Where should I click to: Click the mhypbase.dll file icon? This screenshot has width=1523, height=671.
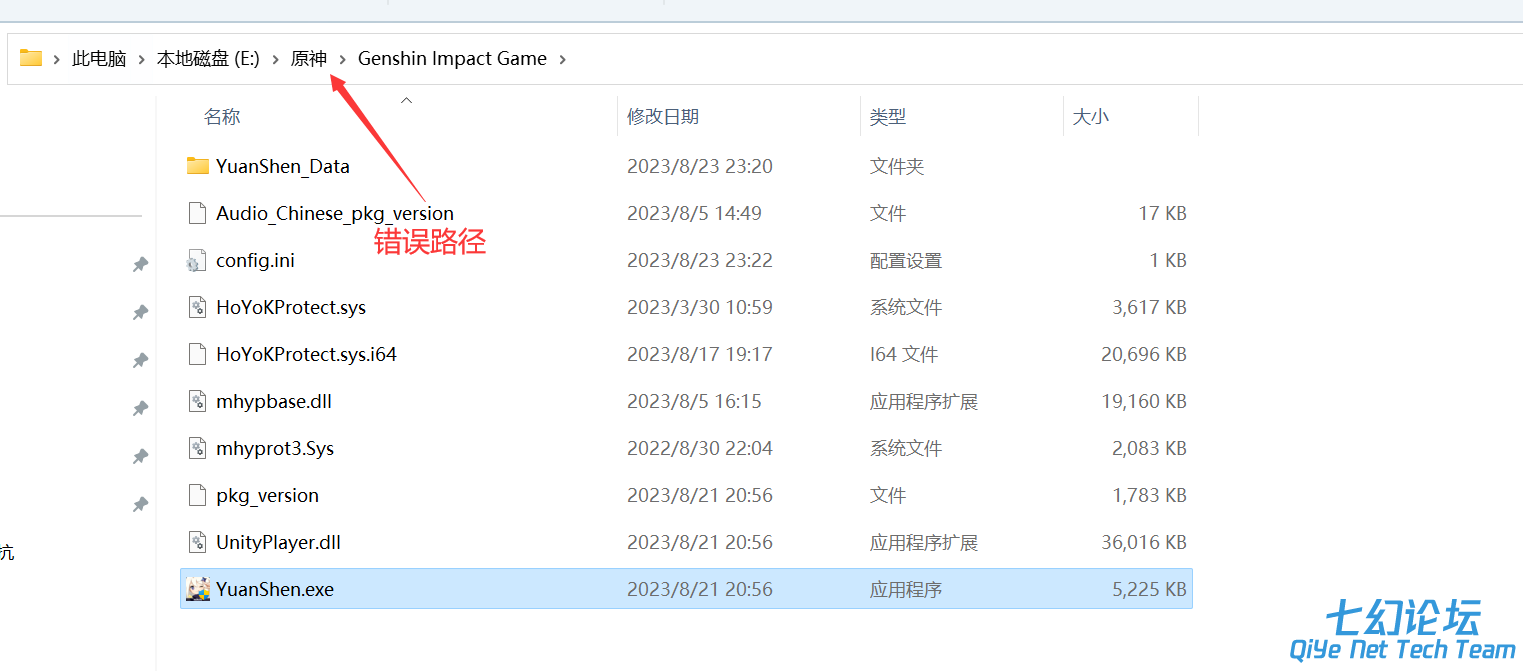tap(197, 401)
